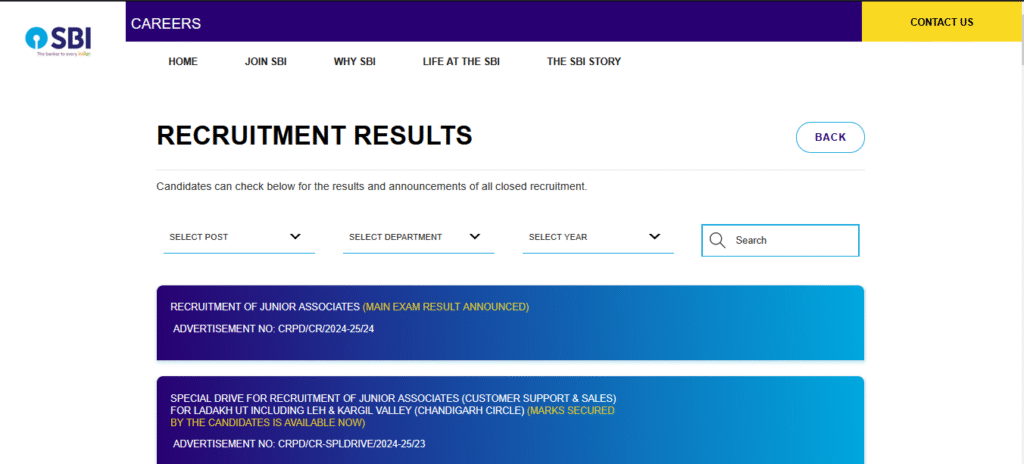The width and height of the screenshot is (1024, 464).
Task: Click the SELECT DEPARTMENT chevron arrow
Action: pos(475,237)
